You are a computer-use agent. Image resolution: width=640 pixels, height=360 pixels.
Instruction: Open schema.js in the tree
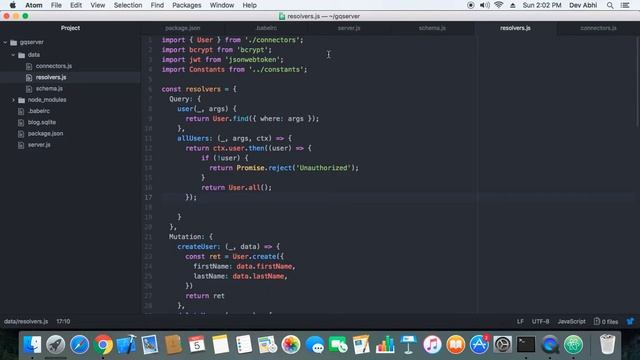49,89
